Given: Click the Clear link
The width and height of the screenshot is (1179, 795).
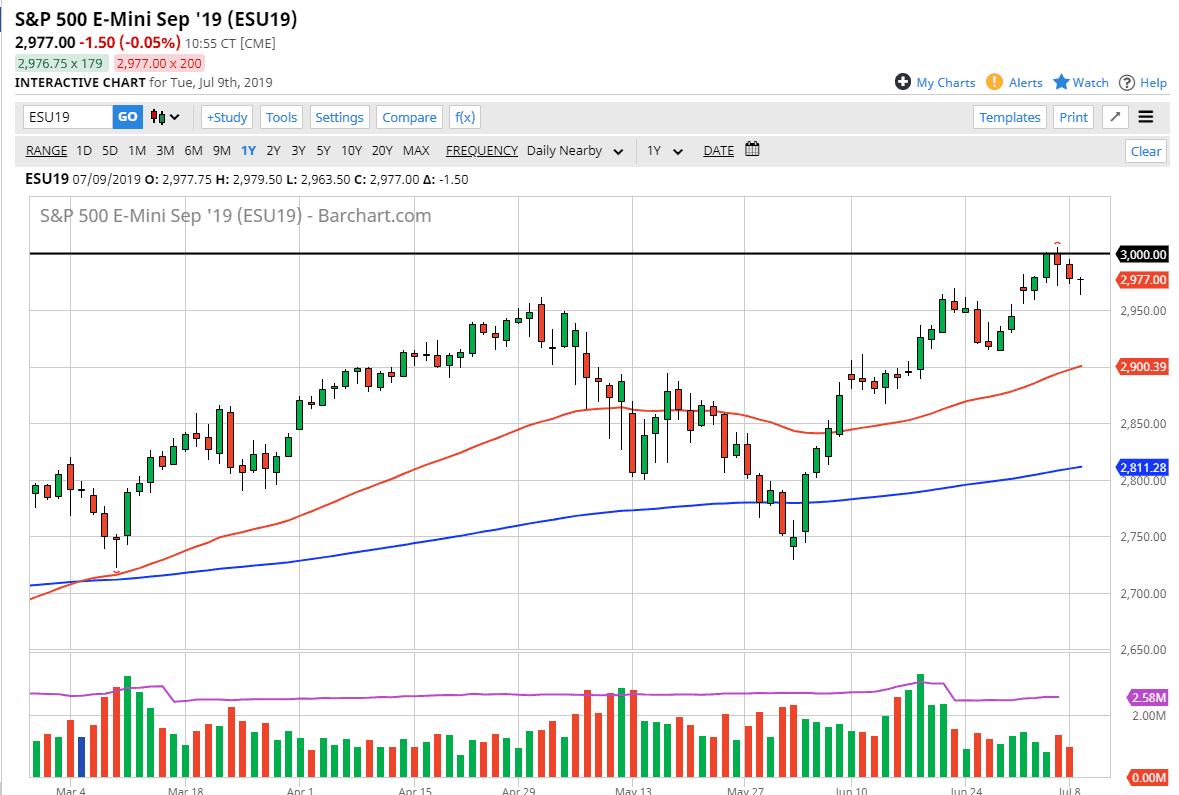Looking at the screenshot, I should point(1145,151).
